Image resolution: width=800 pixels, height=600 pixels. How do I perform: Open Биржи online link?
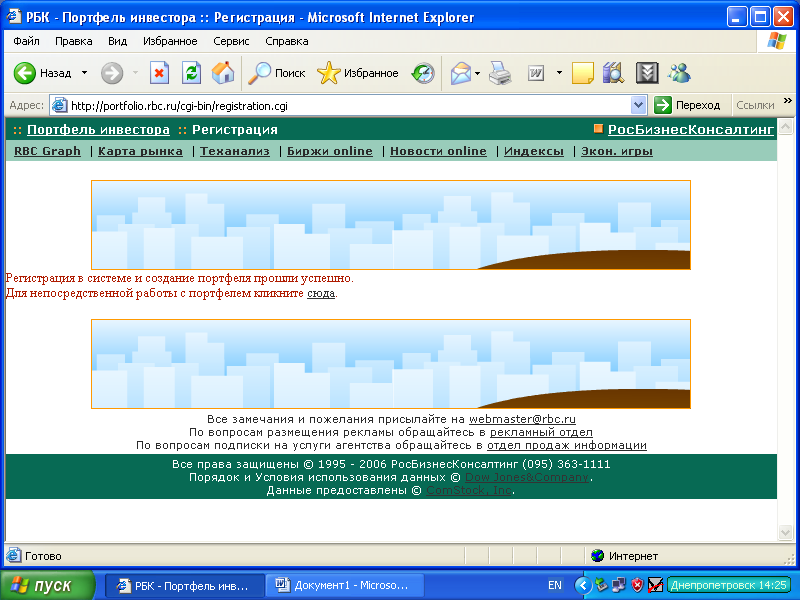[330, 151]
